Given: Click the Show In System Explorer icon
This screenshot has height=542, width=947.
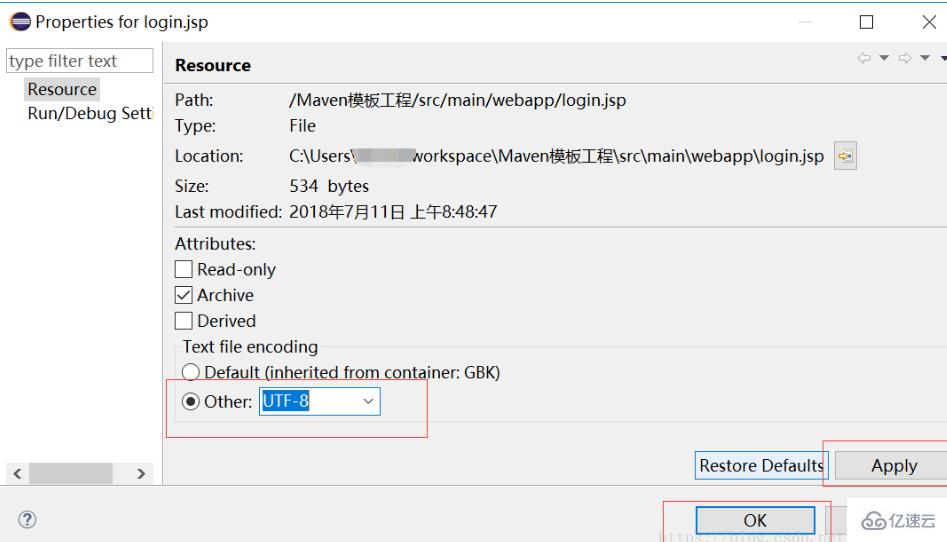Looking at the screenshot, I should [x=845, y=156].
